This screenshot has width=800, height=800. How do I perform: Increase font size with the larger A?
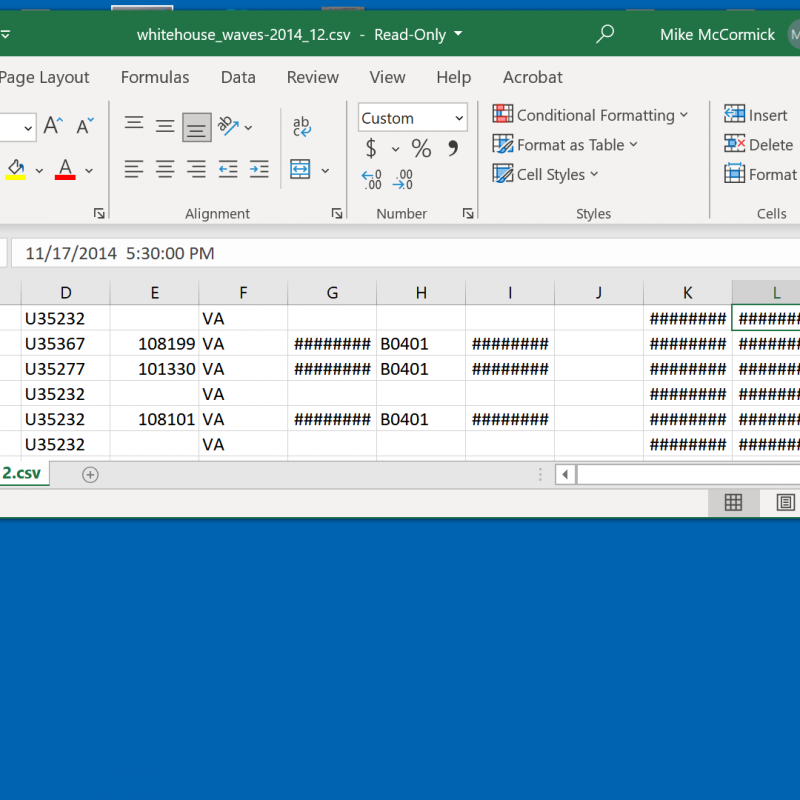point(54,126)
